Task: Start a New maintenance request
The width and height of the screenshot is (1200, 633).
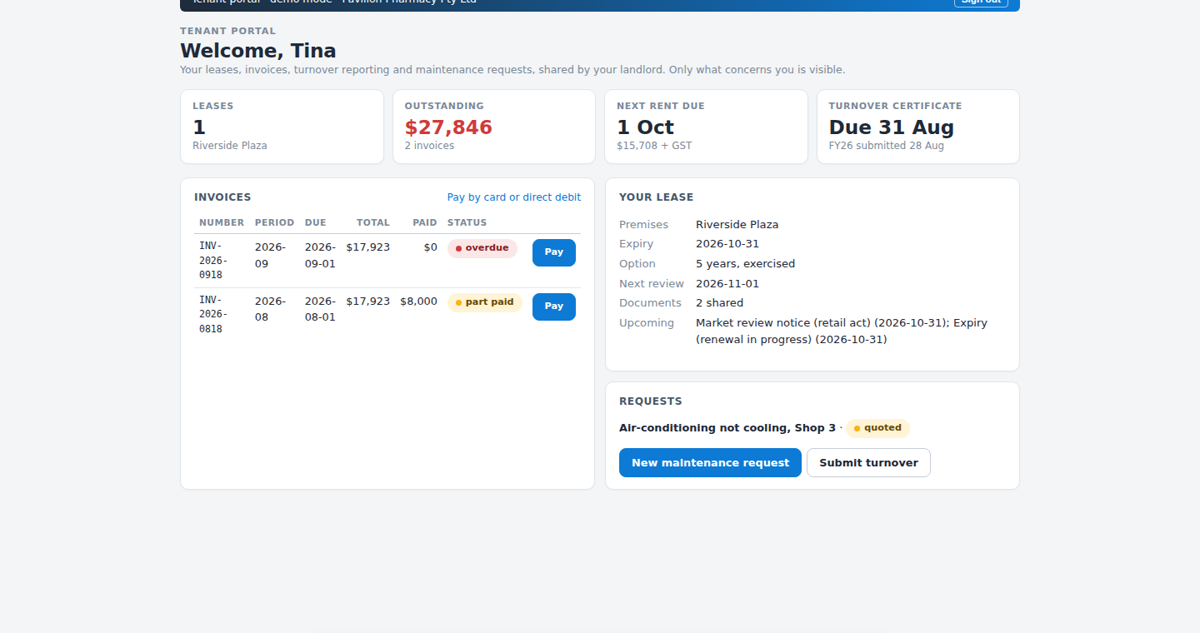Action: pos(710,463)
